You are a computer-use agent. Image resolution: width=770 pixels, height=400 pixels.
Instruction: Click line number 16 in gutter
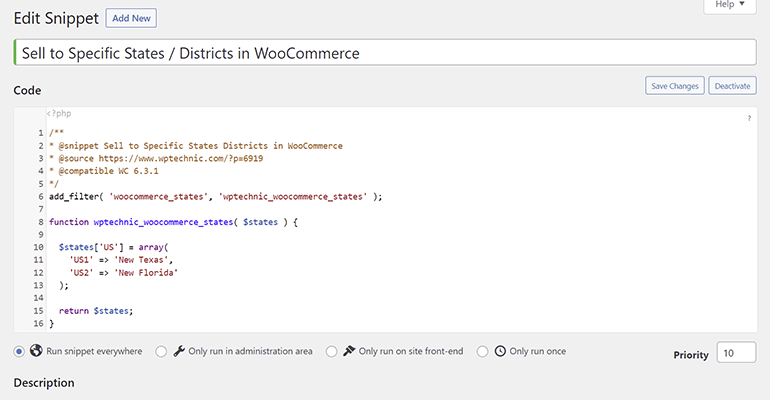point(38,323)
